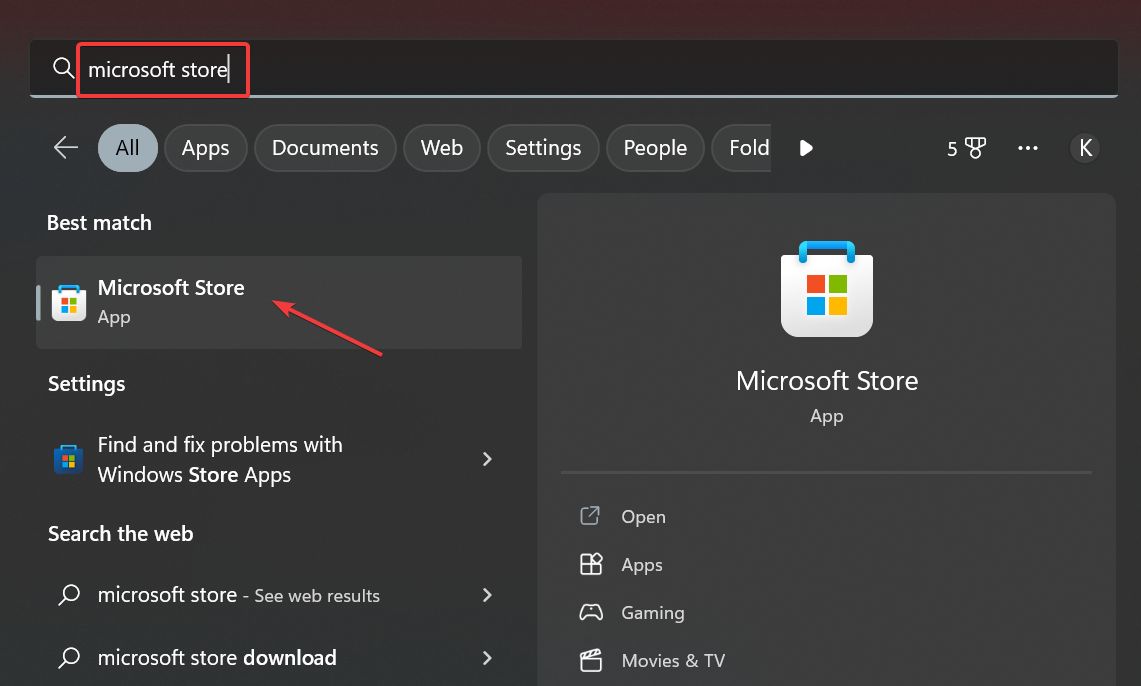The width and height of the screenshot is (1141, 686).
Task: Open the Microsoft Store best match result
Action: pyautogui.click(x=279, y=302)
